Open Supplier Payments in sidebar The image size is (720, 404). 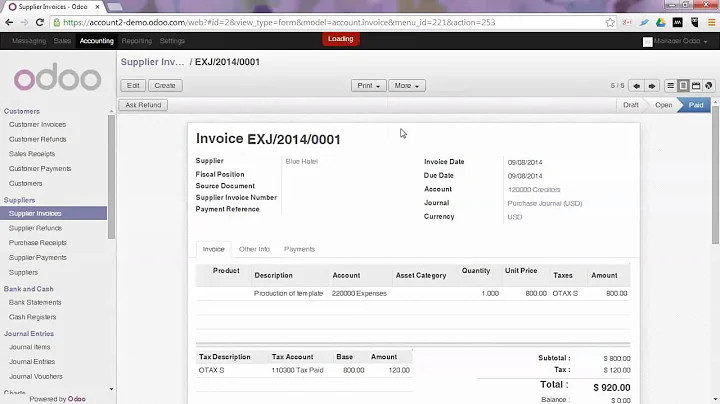click(38, 258)
